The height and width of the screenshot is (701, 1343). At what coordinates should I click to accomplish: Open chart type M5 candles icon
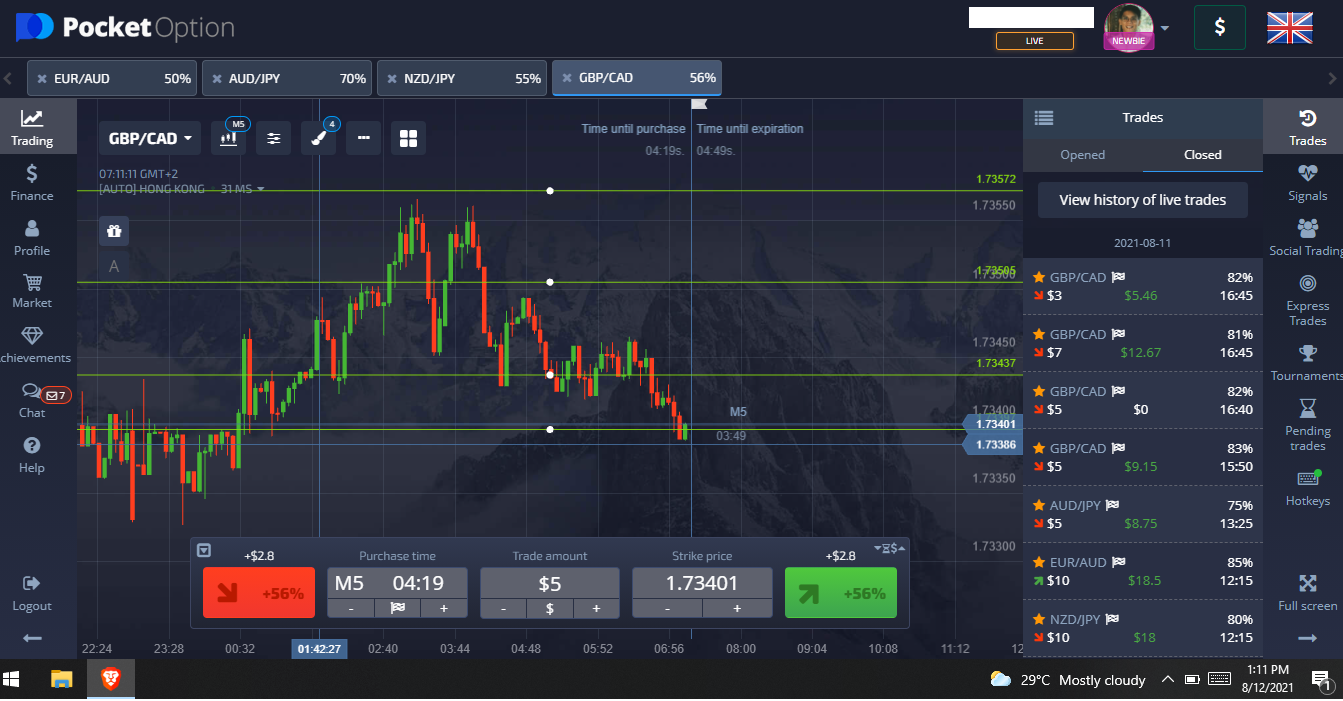tap(228, 138)
